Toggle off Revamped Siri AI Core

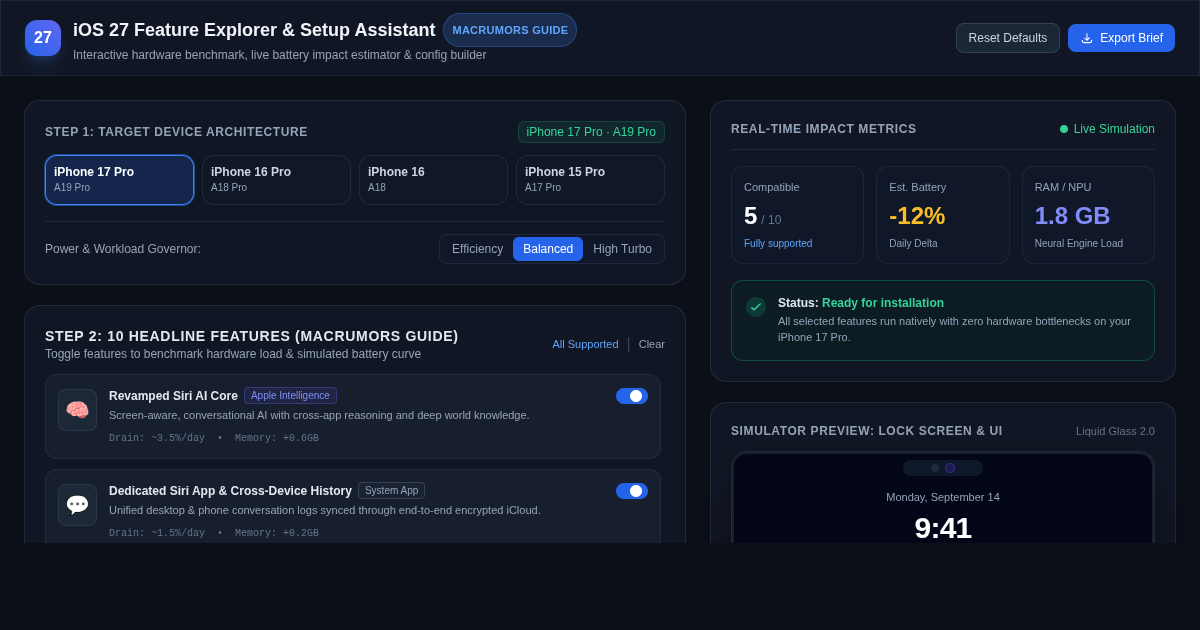coord(632,396)
